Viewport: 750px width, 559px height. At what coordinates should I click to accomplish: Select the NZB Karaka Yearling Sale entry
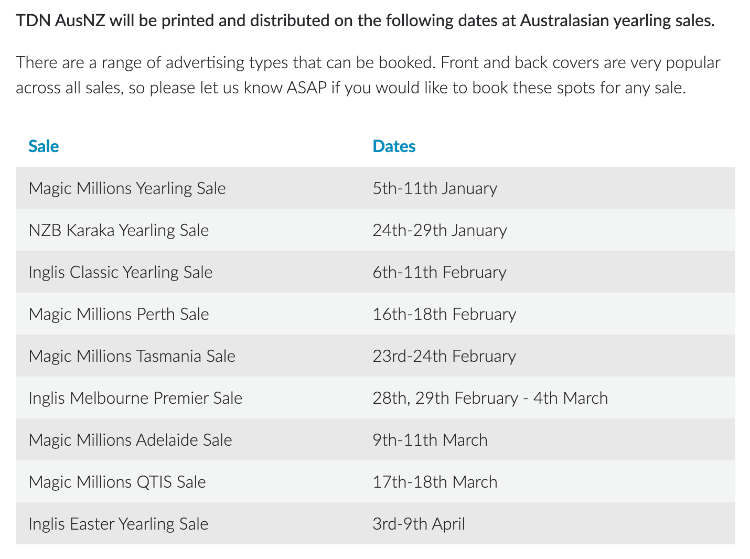click(119, 230)
